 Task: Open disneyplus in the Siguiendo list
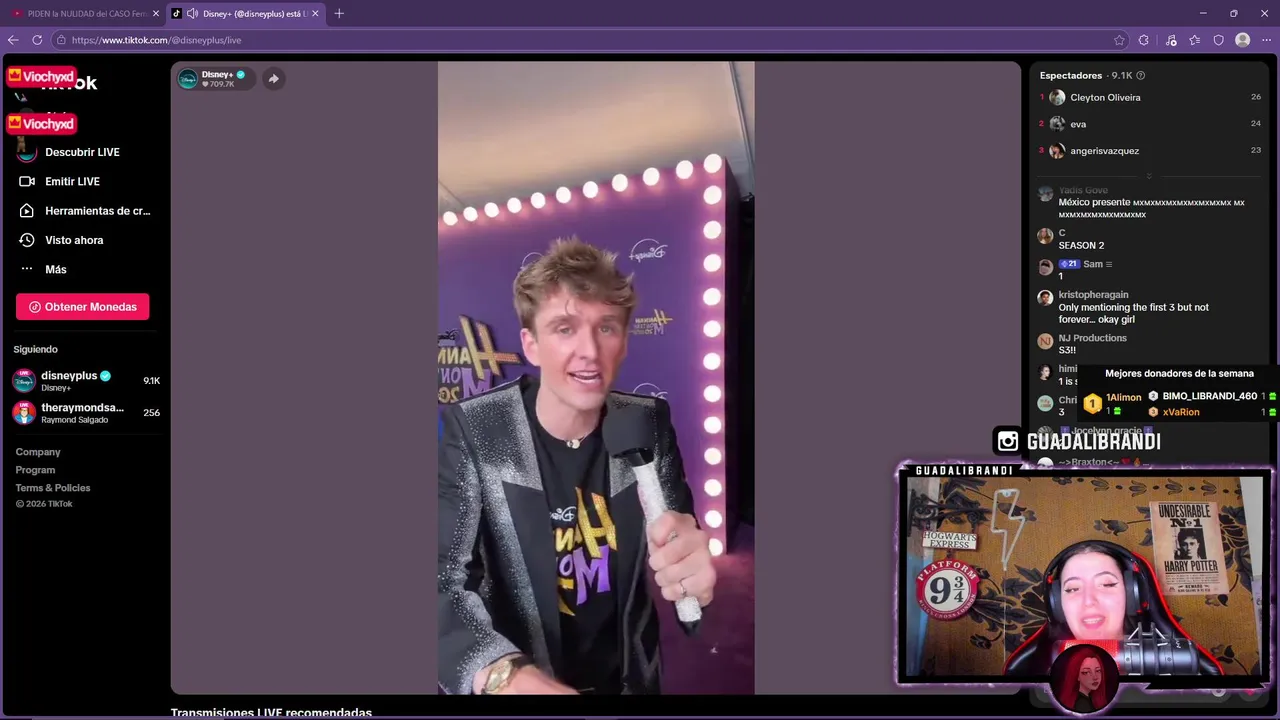coord(86,381)
